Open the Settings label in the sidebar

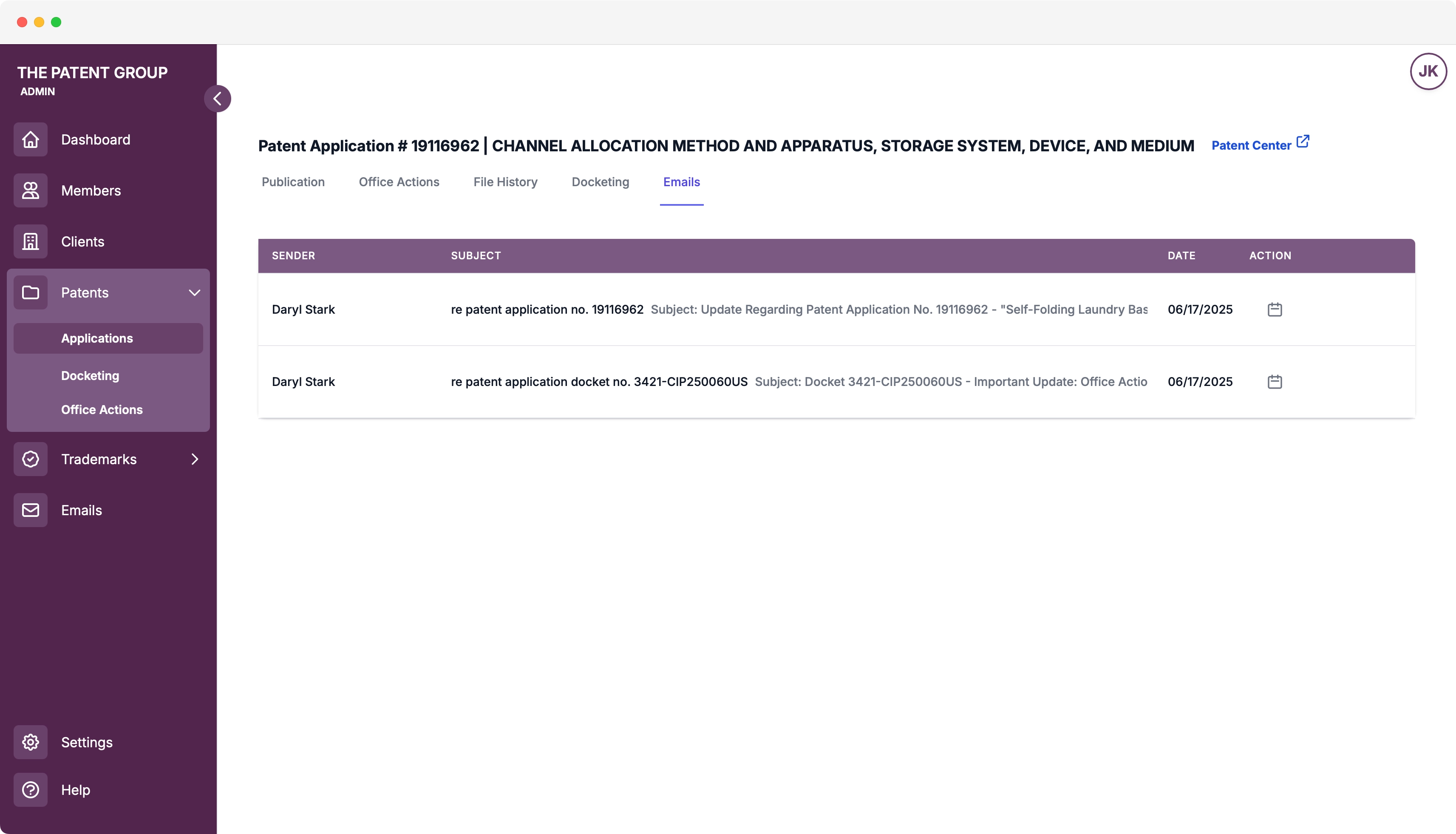click(x=87, y=742)
